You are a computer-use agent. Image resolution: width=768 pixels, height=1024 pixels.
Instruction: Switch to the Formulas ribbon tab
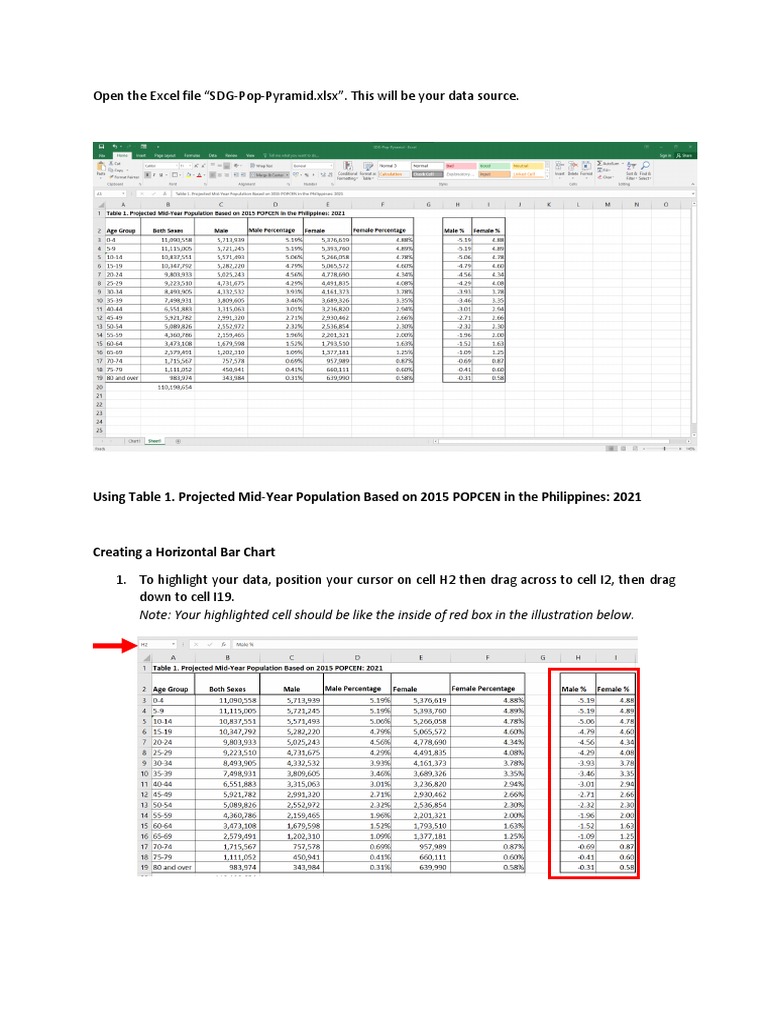click(x=192, y=155)
